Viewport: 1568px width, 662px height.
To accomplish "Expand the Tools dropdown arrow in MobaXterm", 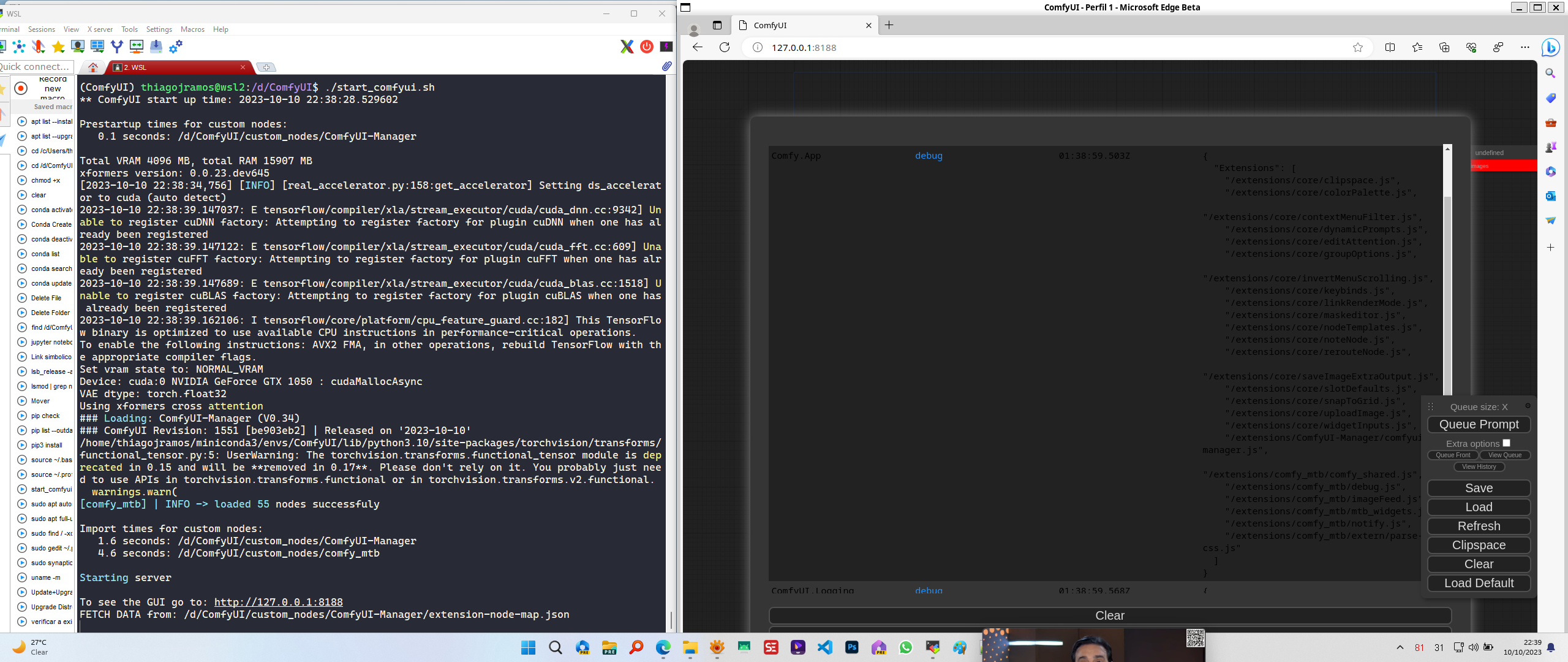I will (43, 53).
